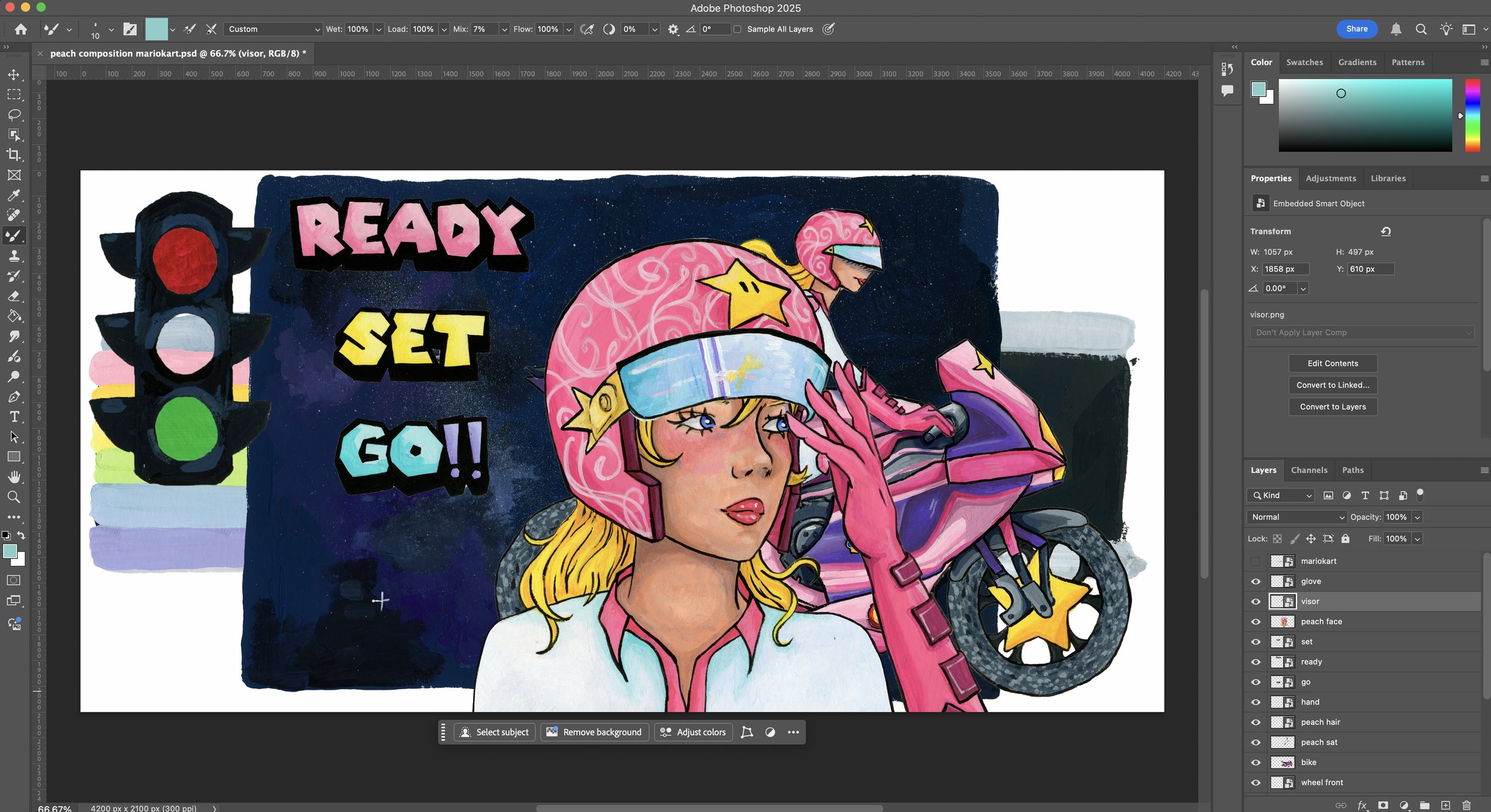
Task: Open the Custom brush preset dropdown
Action: coord(273,29)
